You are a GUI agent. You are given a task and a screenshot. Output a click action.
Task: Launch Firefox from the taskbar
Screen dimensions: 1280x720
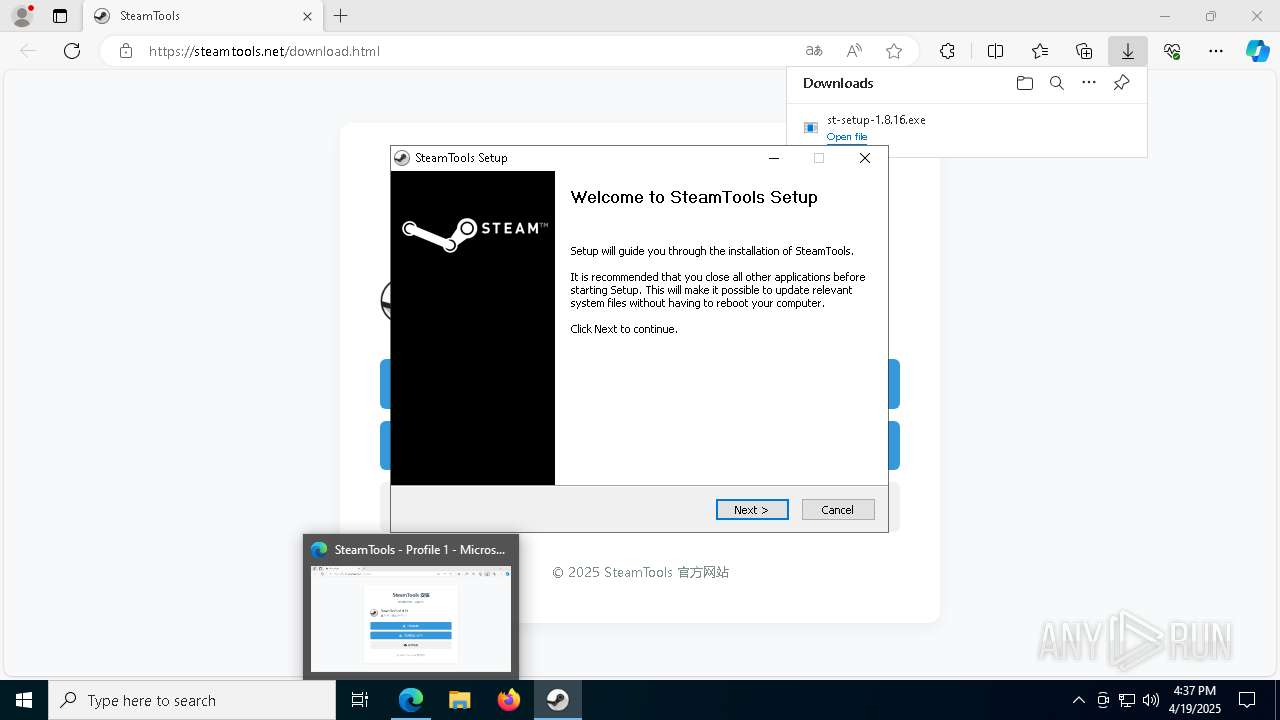pos(509,700)
